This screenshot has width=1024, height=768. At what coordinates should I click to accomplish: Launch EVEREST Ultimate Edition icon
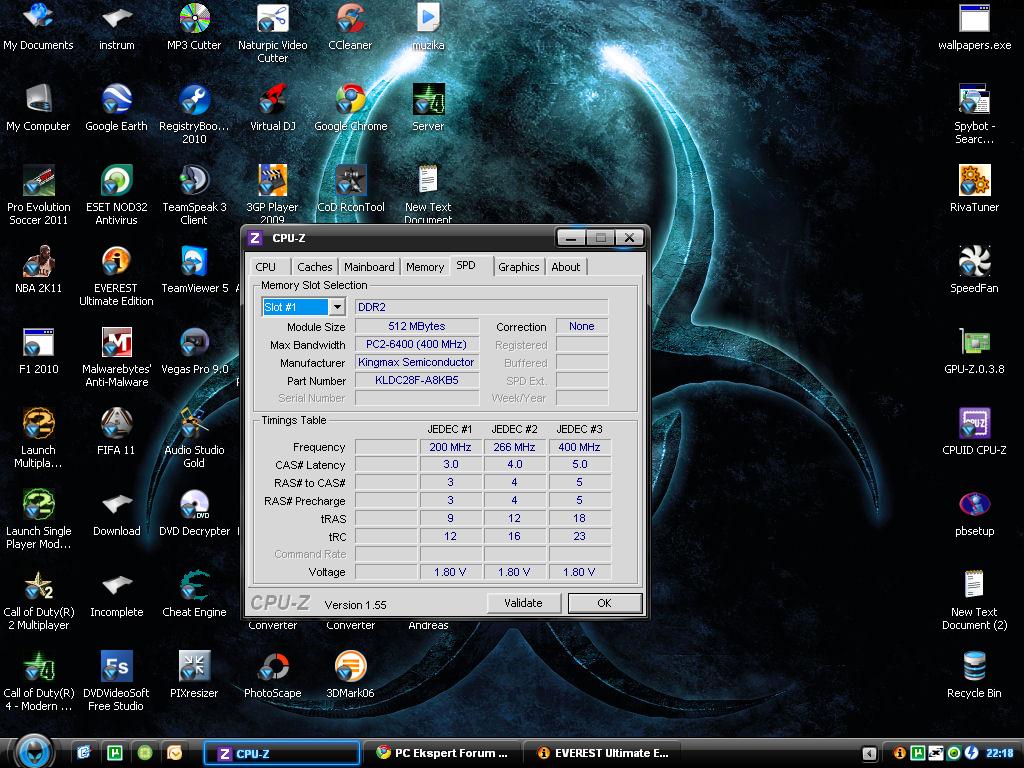point(116,262)
